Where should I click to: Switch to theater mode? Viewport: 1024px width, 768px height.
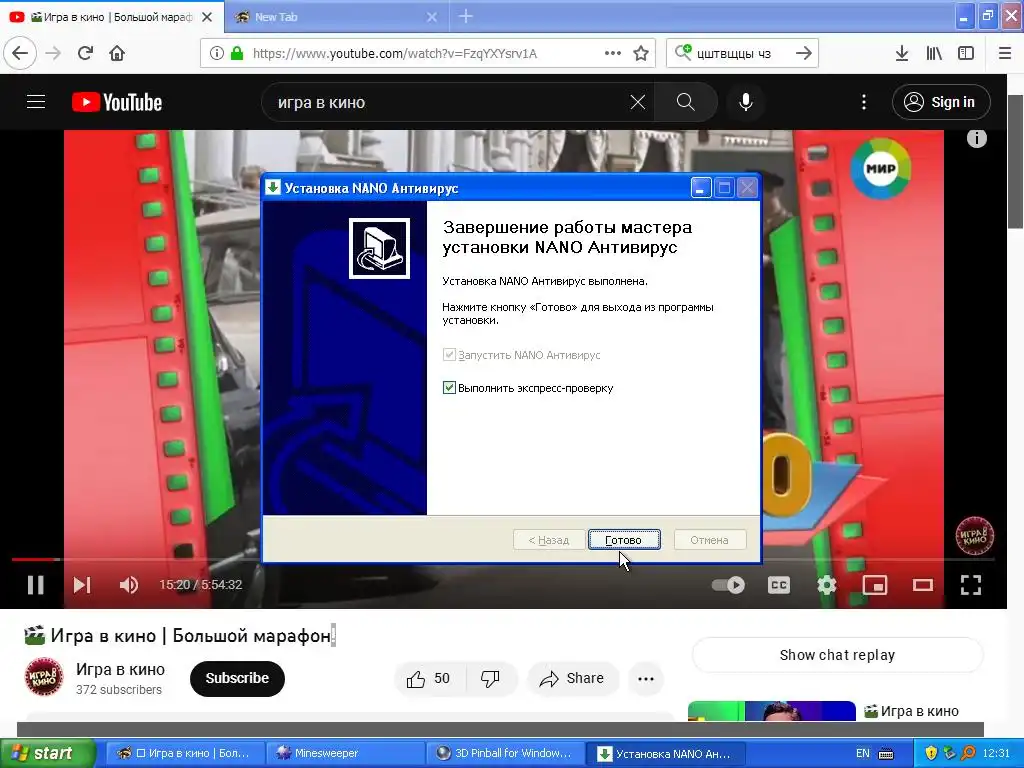coord(923,584)
